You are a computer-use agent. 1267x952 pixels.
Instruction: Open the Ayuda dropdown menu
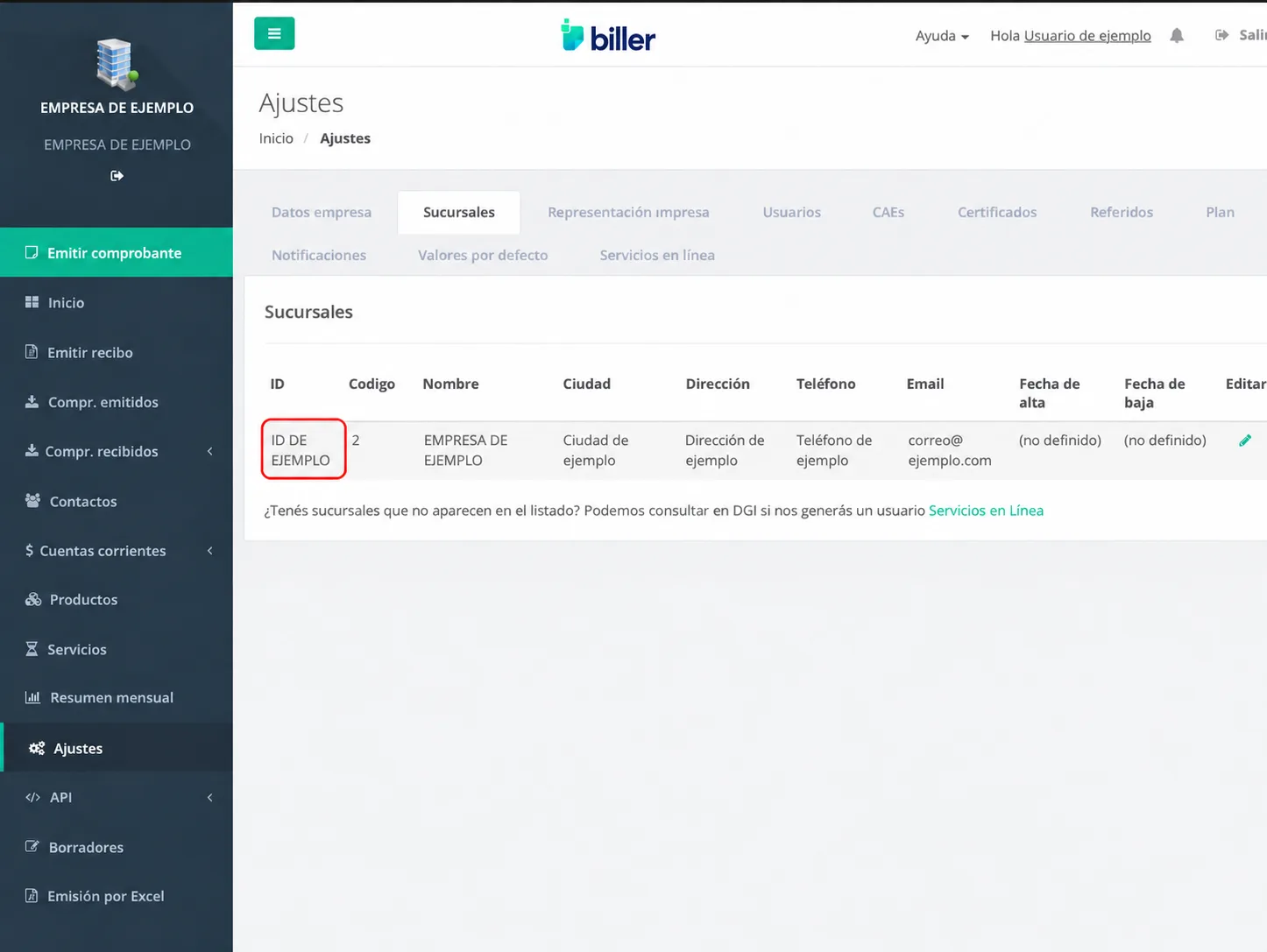(942, 36)
